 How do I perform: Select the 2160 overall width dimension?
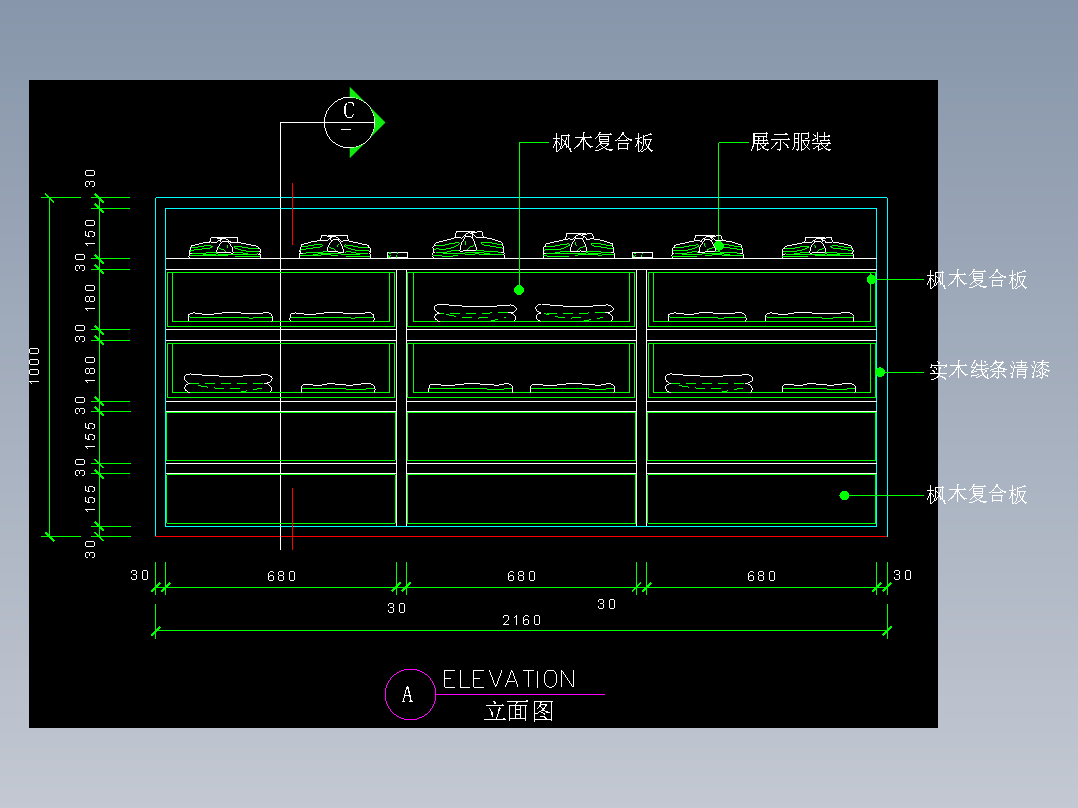click(x=522, y=620)
